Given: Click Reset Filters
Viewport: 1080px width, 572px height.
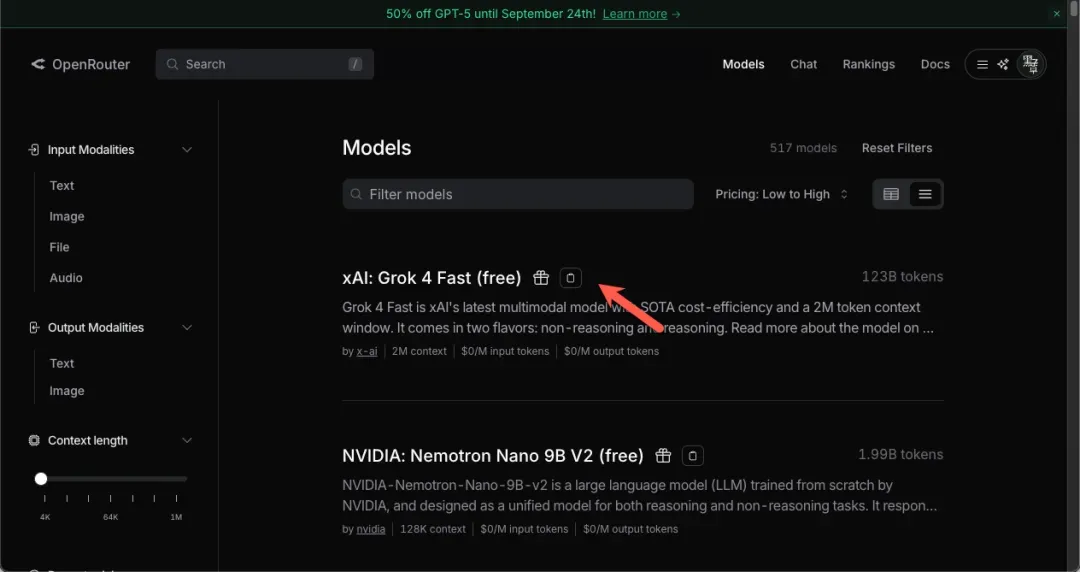Looking at the screenshot, I should [x=897, y=148].
